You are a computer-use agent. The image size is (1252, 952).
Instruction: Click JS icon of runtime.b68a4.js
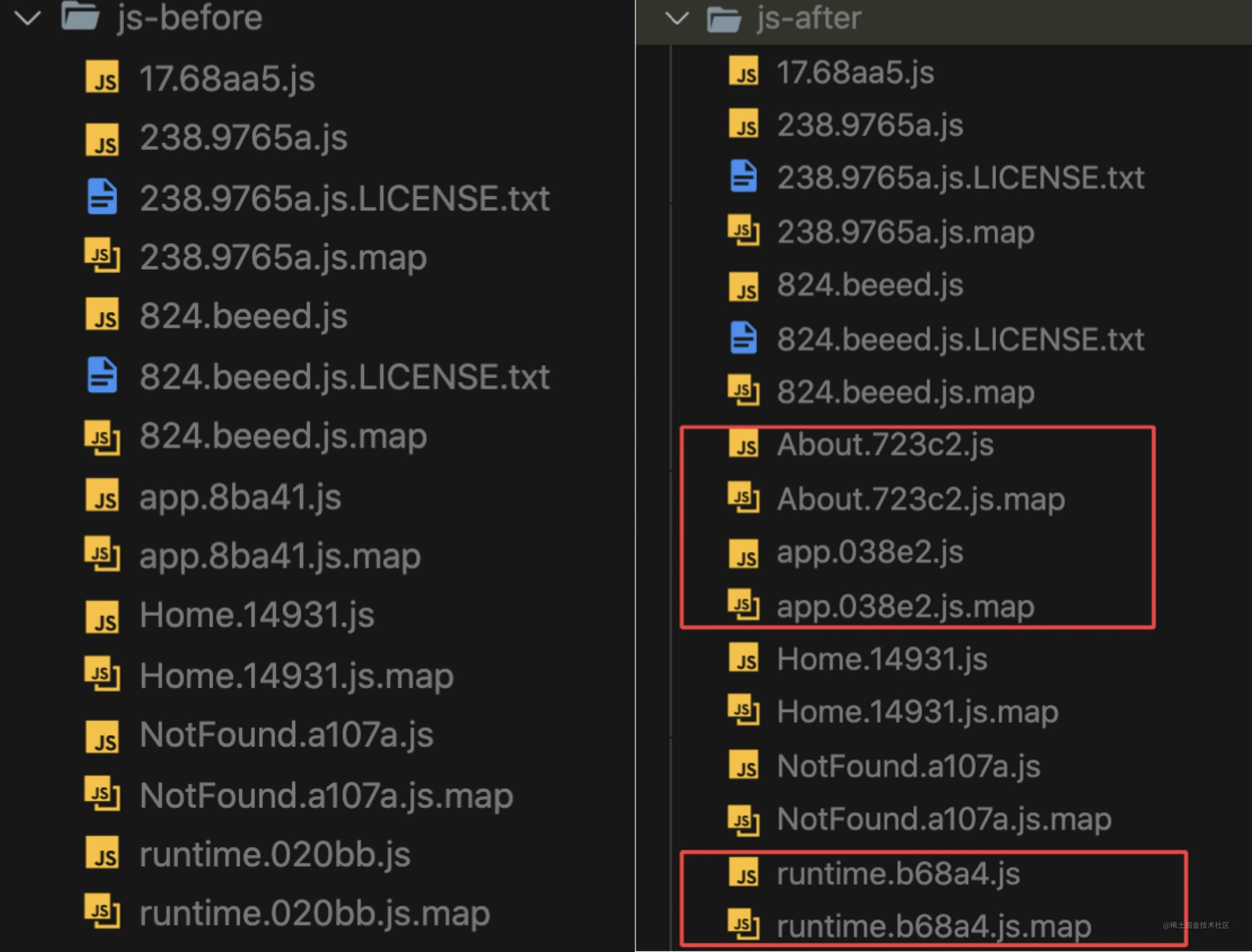point(744,872)
